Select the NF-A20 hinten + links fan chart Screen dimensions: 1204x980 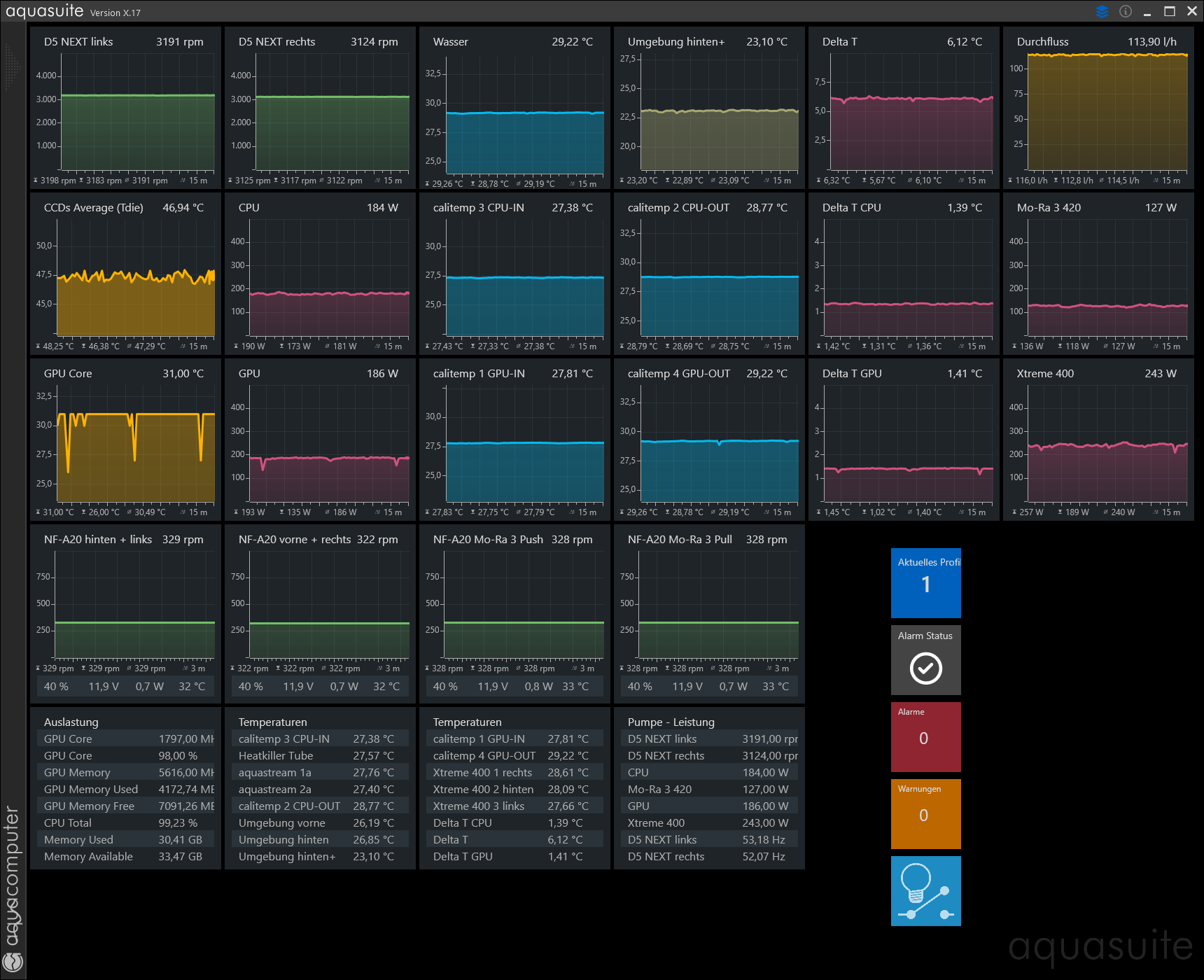[x=125, y=613]
